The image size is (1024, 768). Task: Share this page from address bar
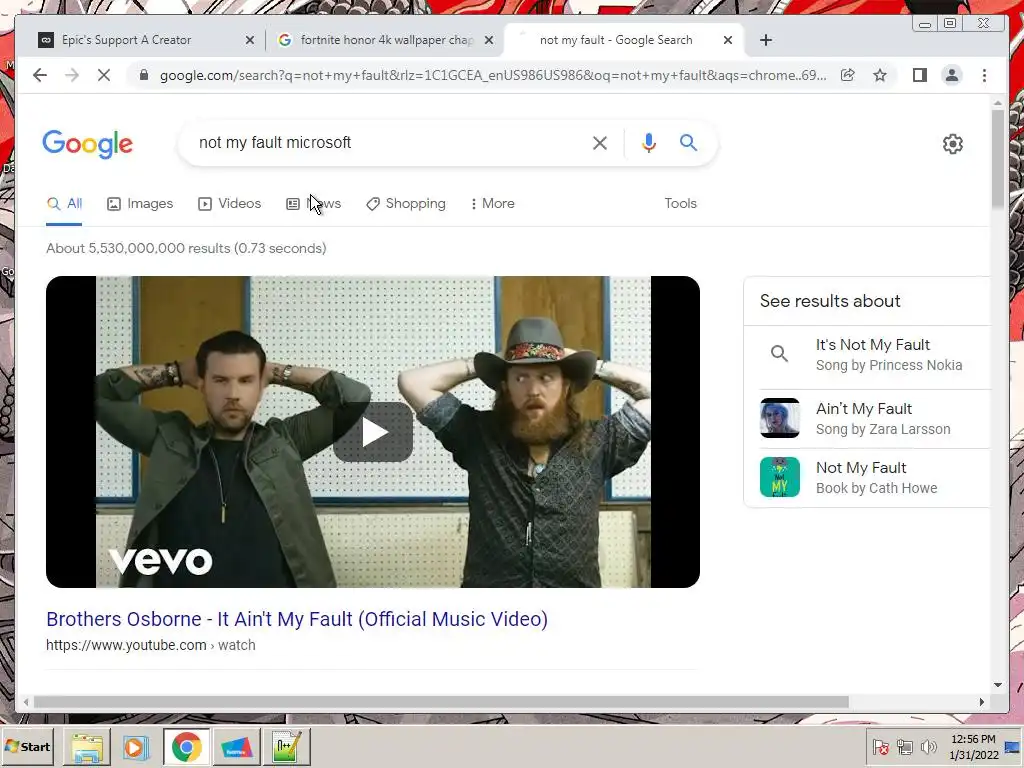tap(848, 75)
